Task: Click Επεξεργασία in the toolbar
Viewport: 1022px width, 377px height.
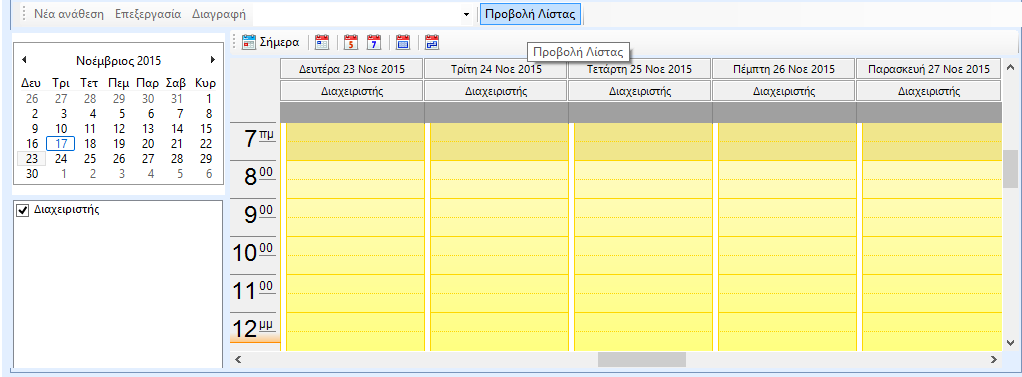Action: click(148, 14)
